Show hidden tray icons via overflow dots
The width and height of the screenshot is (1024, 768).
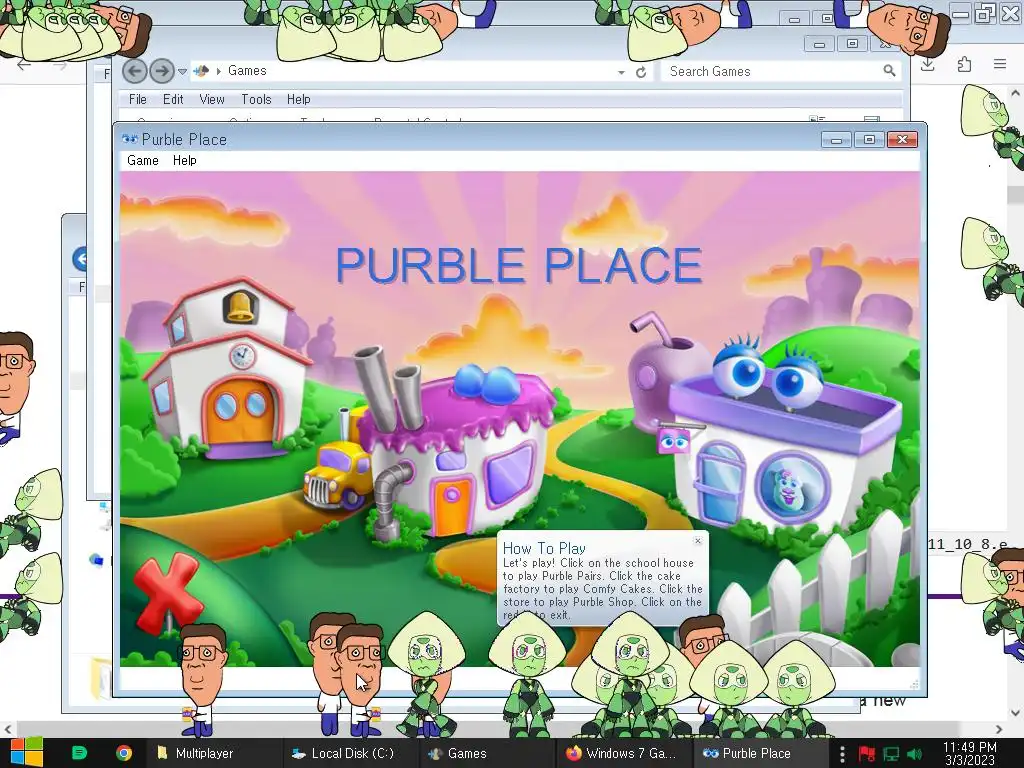[x=842, y=754]
